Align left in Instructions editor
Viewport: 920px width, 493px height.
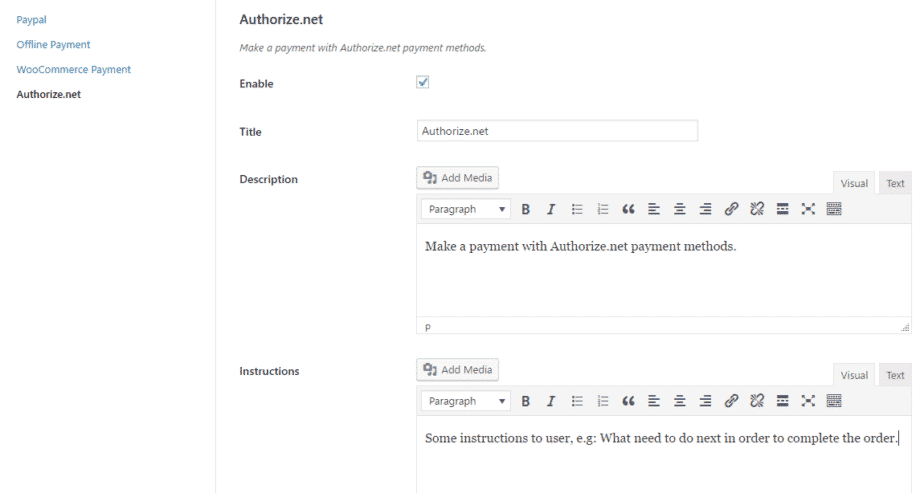coord(654,401)
